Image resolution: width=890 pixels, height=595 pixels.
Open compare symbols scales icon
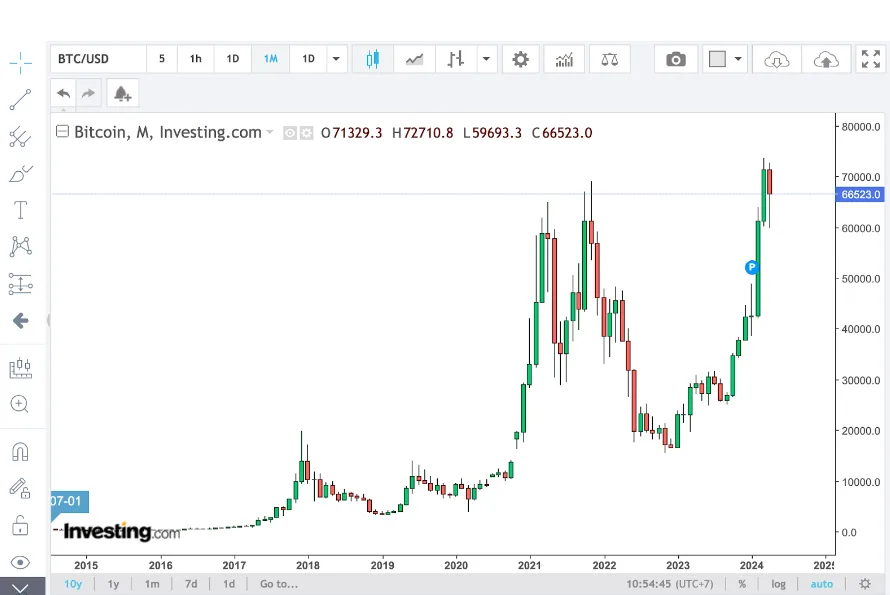click(x=610, y=59)
